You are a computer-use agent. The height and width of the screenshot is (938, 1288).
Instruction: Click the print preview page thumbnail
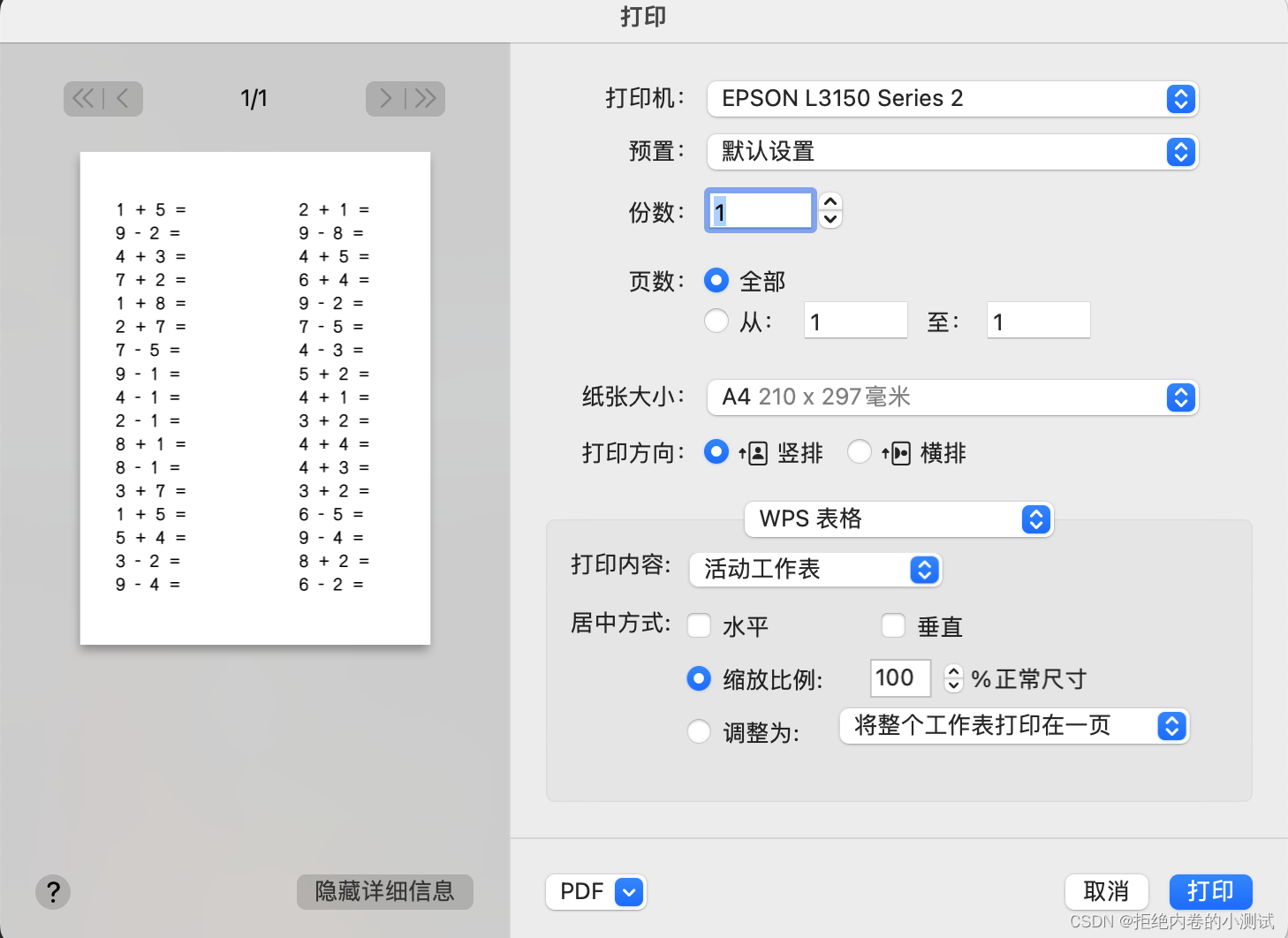[x=255, y=398]
